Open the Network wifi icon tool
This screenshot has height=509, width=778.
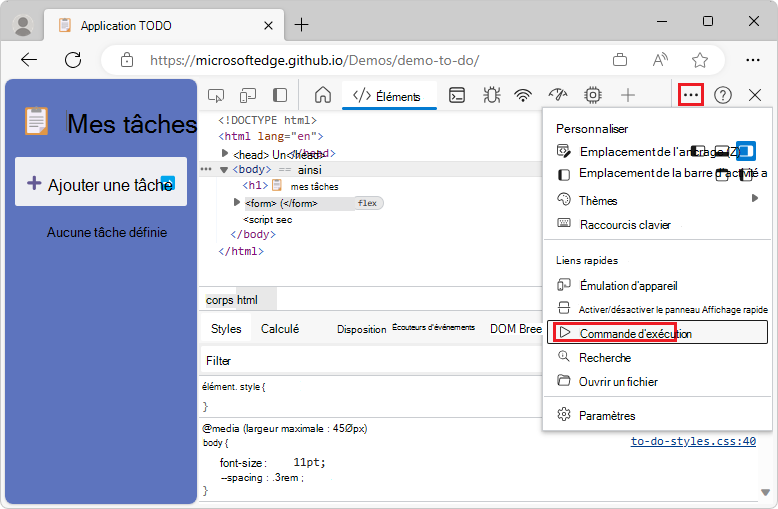[x=523, y=95]
